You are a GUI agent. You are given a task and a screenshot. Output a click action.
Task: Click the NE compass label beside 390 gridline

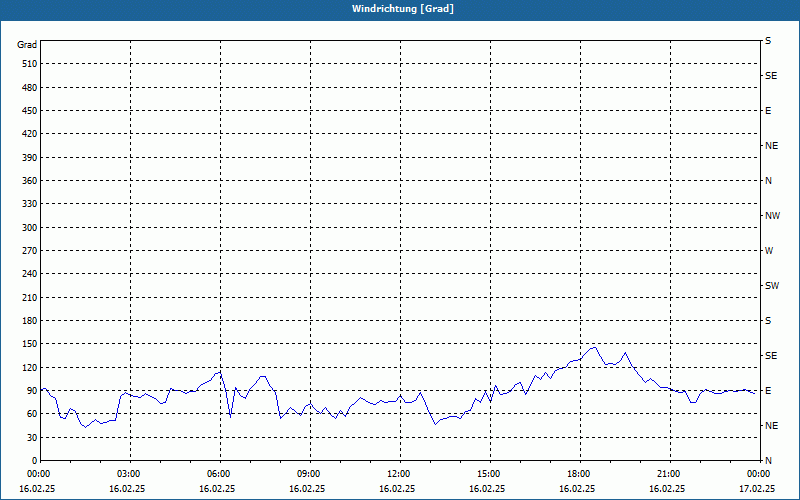click(x=772, y=146)
